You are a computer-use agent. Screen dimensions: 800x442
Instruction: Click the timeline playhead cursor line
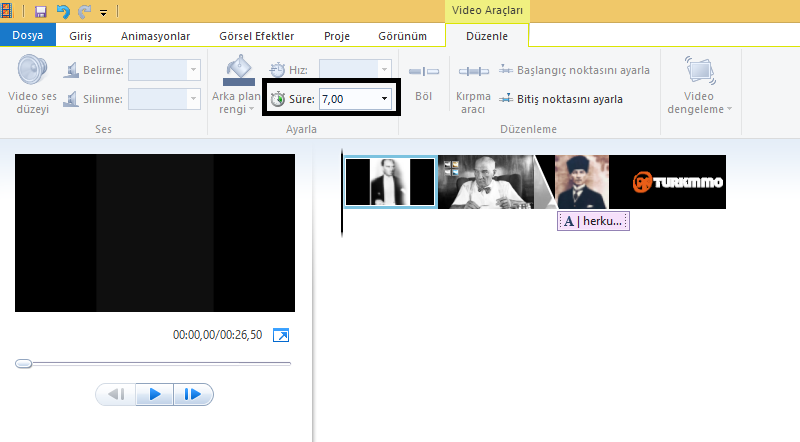[342, 193]
